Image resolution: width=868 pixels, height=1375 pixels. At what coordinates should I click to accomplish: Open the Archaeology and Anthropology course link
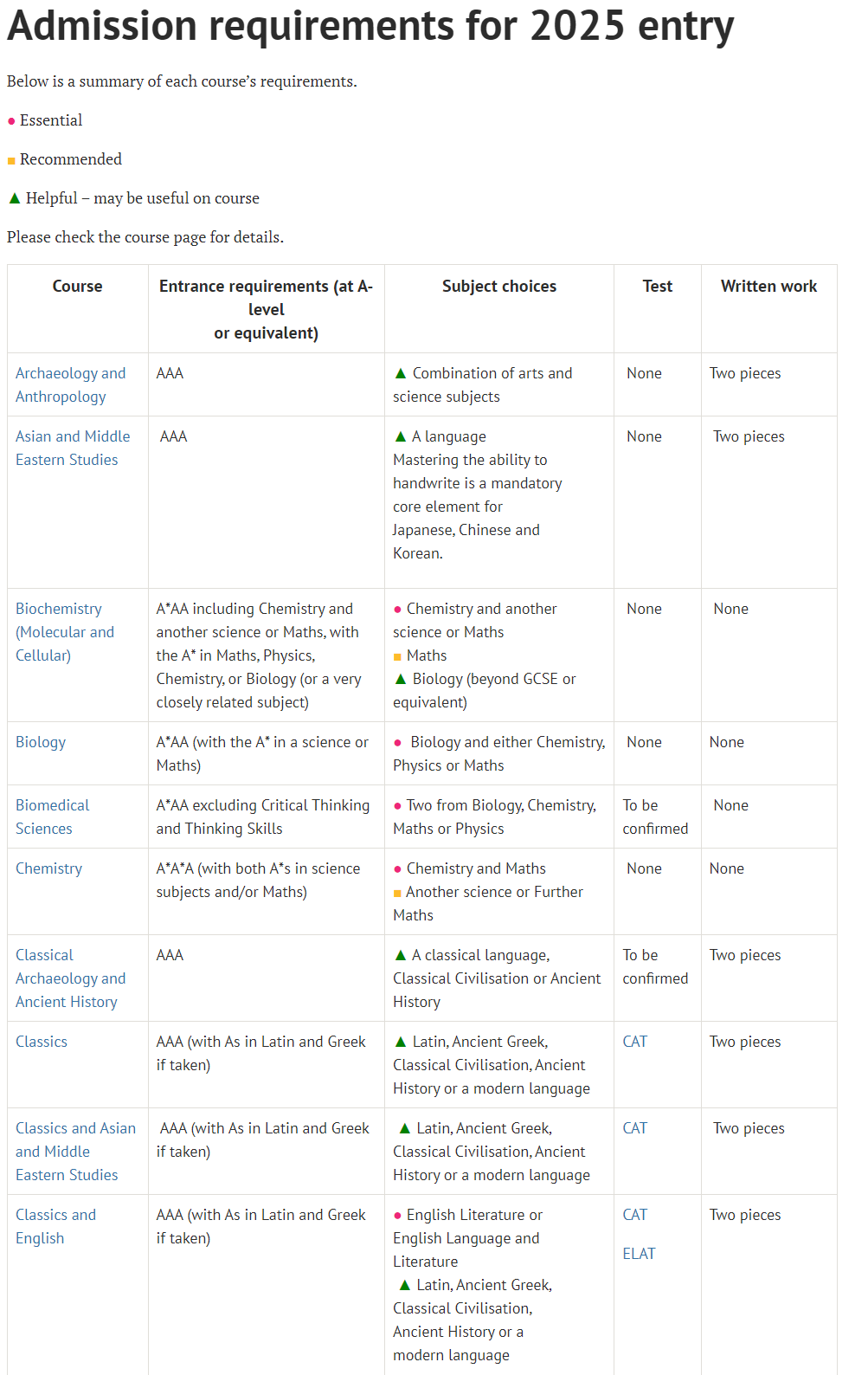point(70,384)
